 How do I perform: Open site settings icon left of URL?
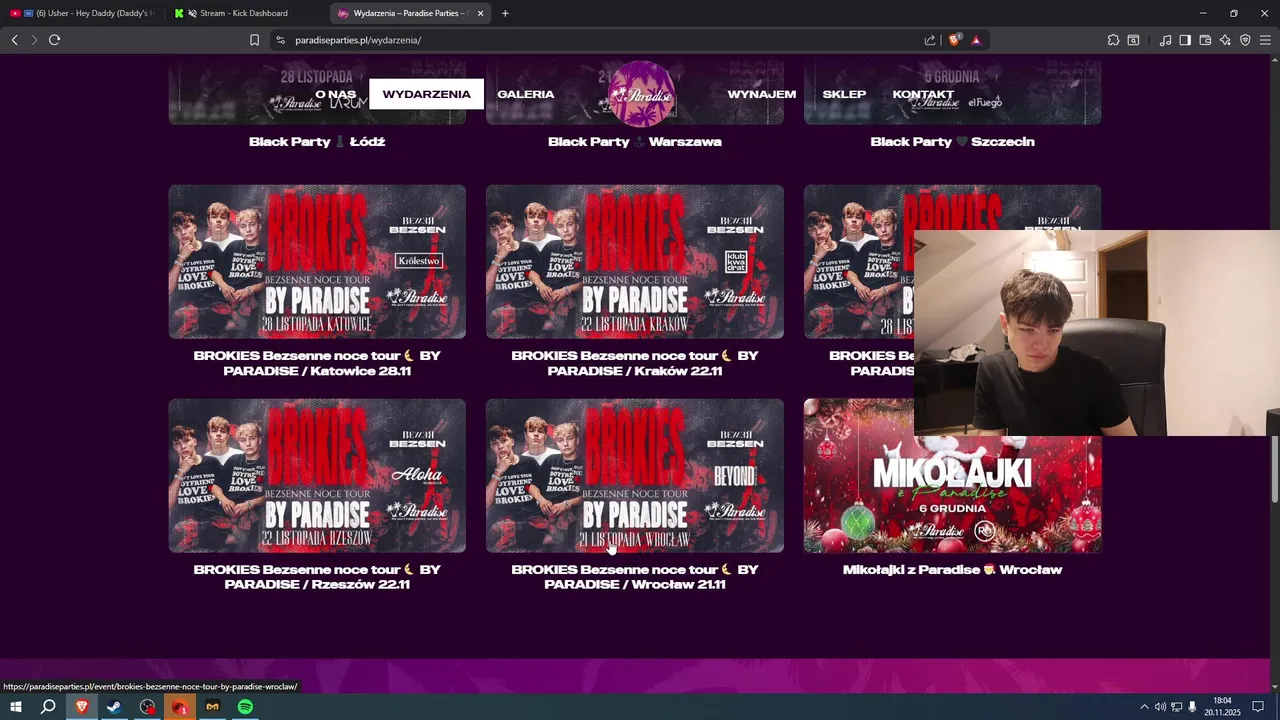click(280, 40)
